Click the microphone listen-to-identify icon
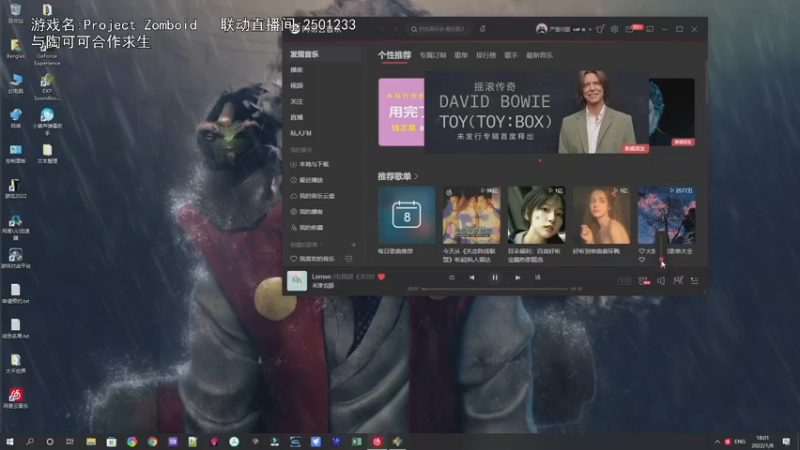The width and height of the screenshot is (800, 450). pos(483,29)
